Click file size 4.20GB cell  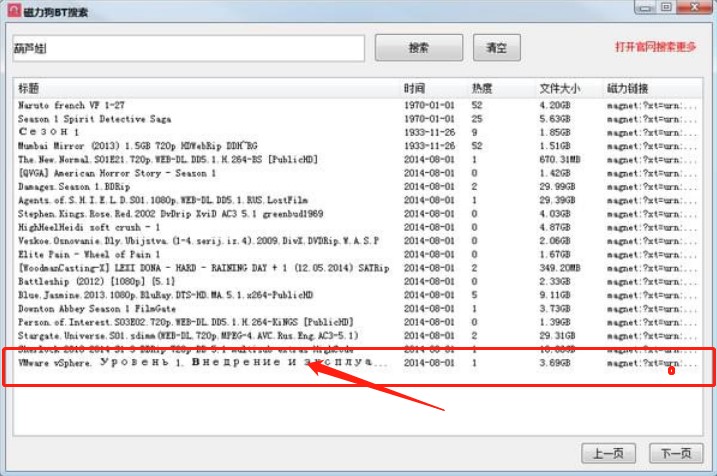[x=555, y=105]
